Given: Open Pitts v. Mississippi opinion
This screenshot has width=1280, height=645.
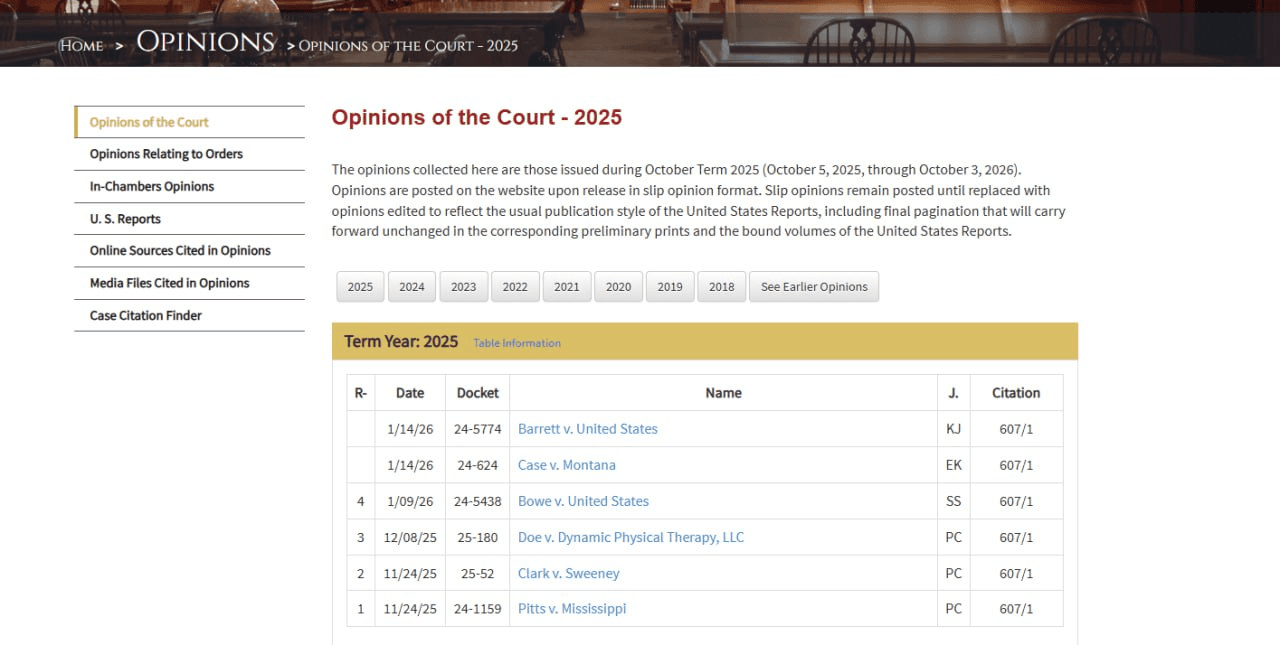Looking at the screenshot, I should point(572,609).
